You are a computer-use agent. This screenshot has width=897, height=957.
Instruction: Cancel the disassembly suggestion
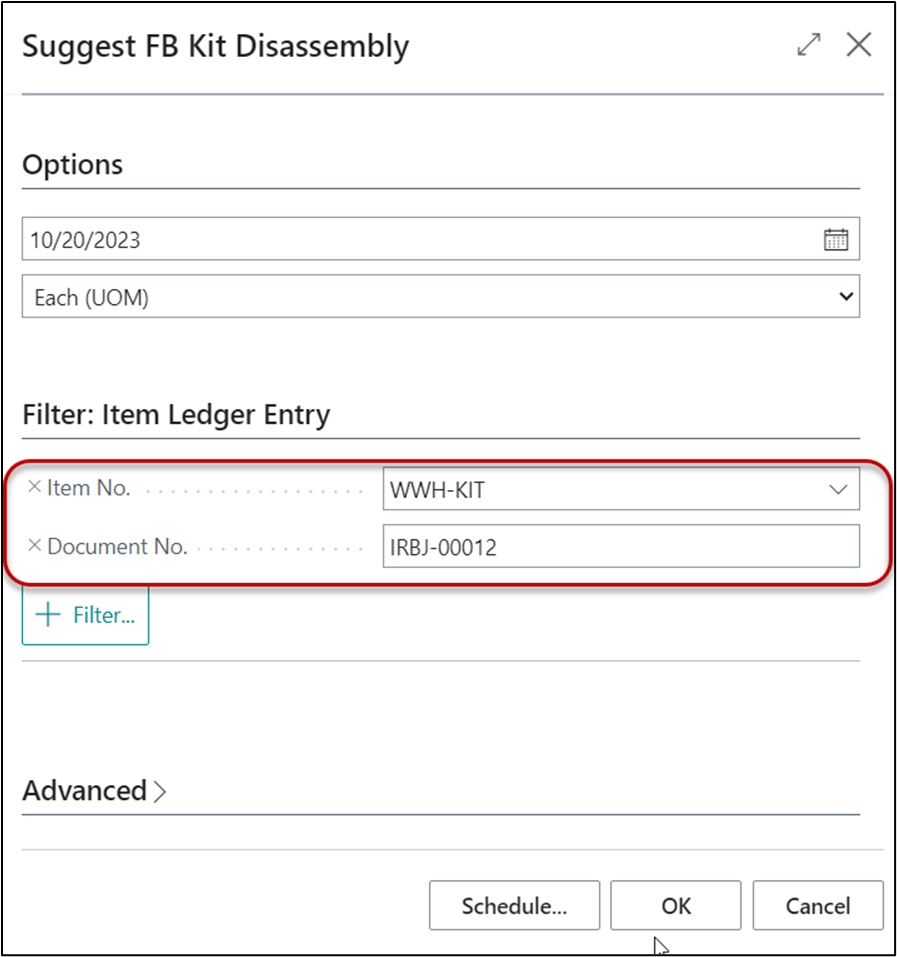(818, 906)
